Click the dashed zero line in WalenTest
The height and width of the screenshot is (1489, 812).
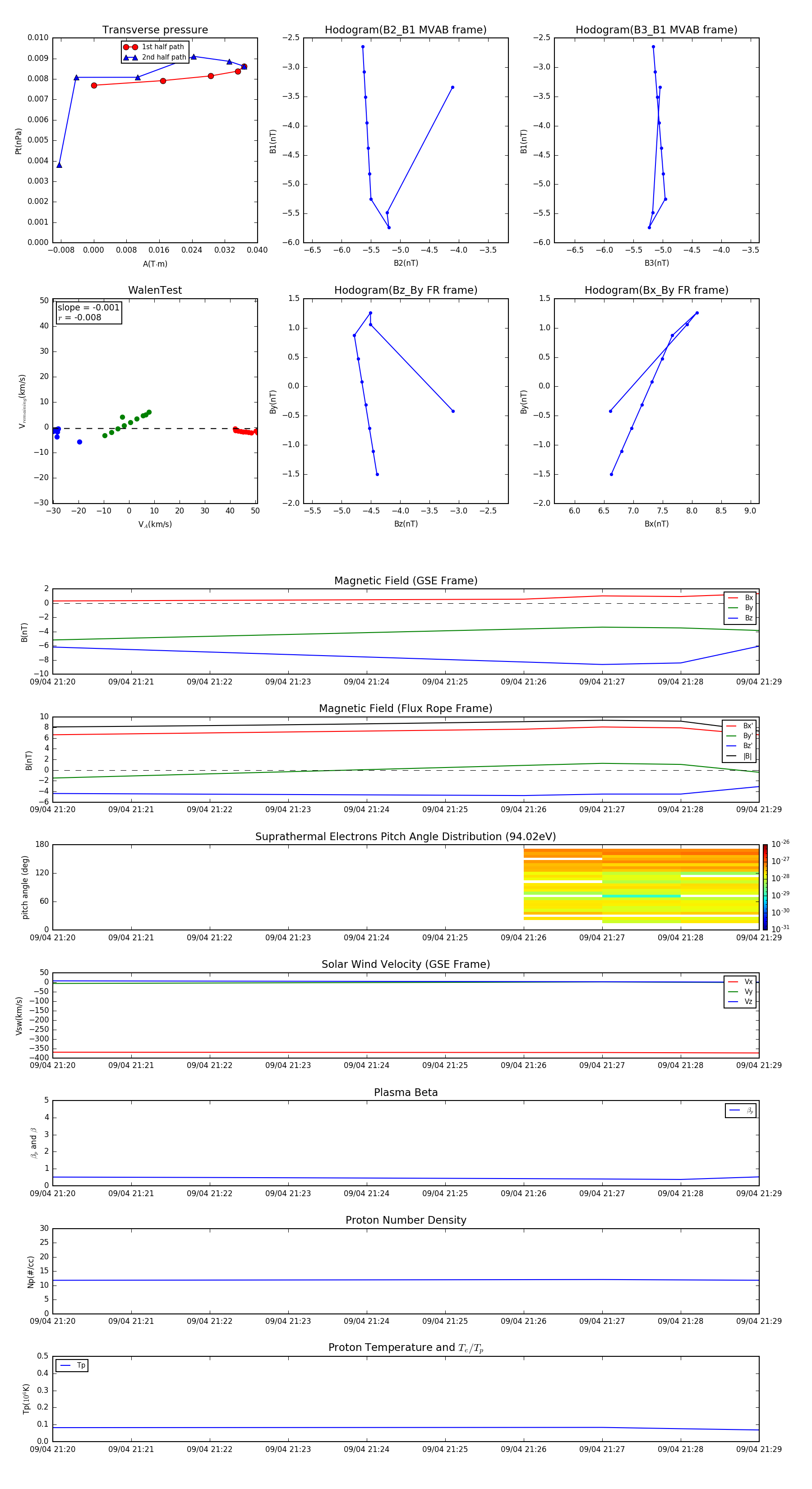click(x=155, y=428)
